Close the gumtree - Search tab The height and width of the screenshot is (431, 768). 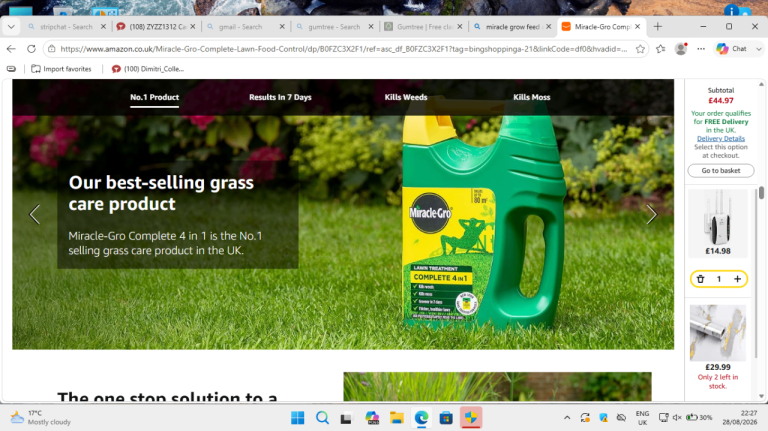coord(371,27)
